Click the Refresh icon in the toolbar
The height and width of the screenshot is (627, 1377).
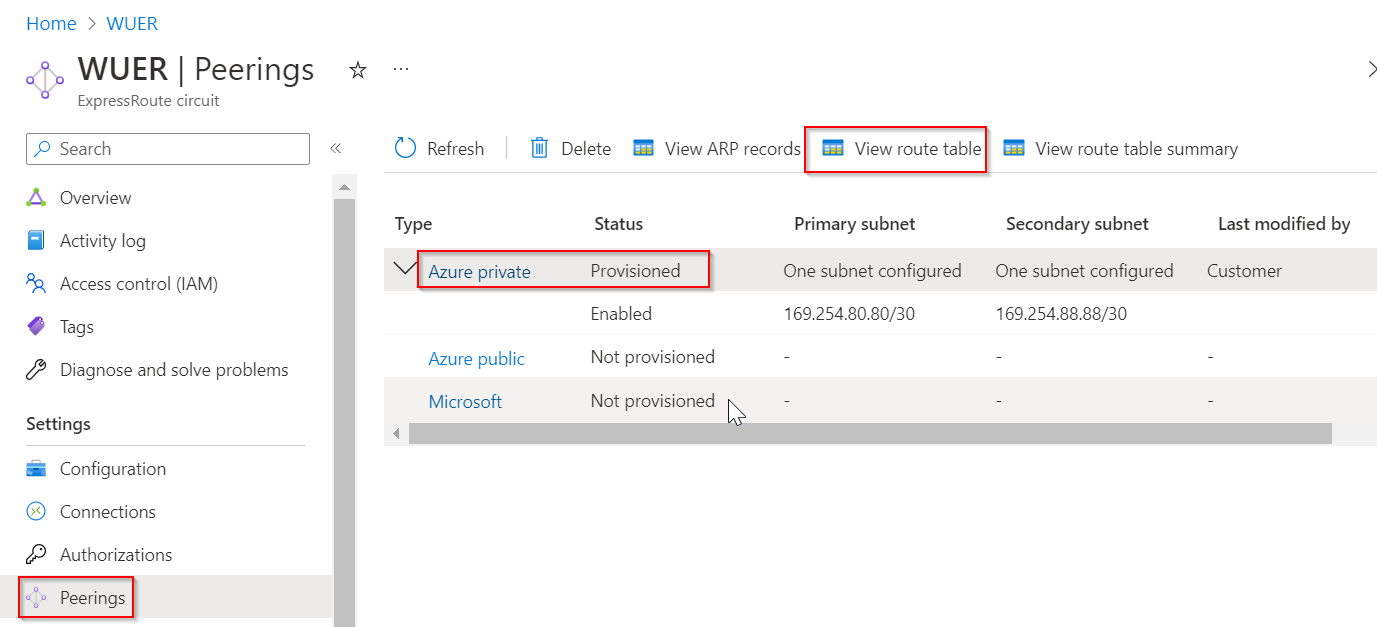click(x=405, y=148)
